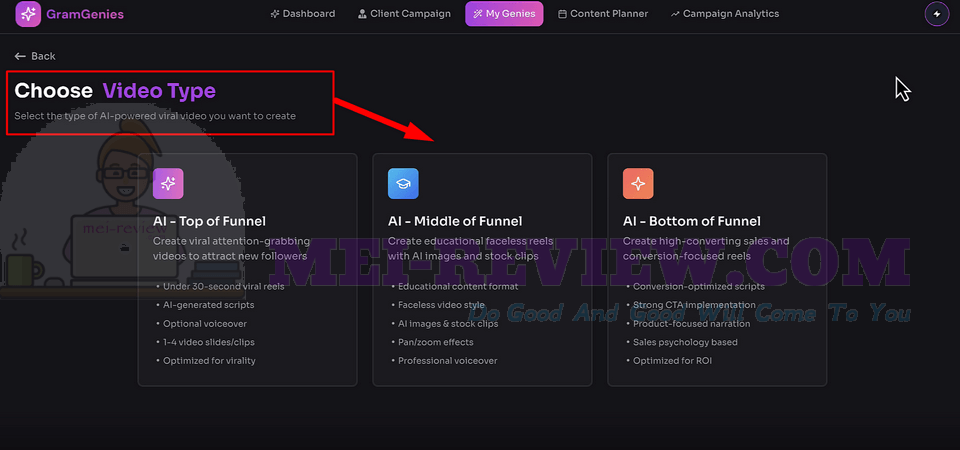Image resolution: width=960 pixels, height=450 pixels.
Task: Choose the AI - Middle of Funnel card title
Action: 455,221
